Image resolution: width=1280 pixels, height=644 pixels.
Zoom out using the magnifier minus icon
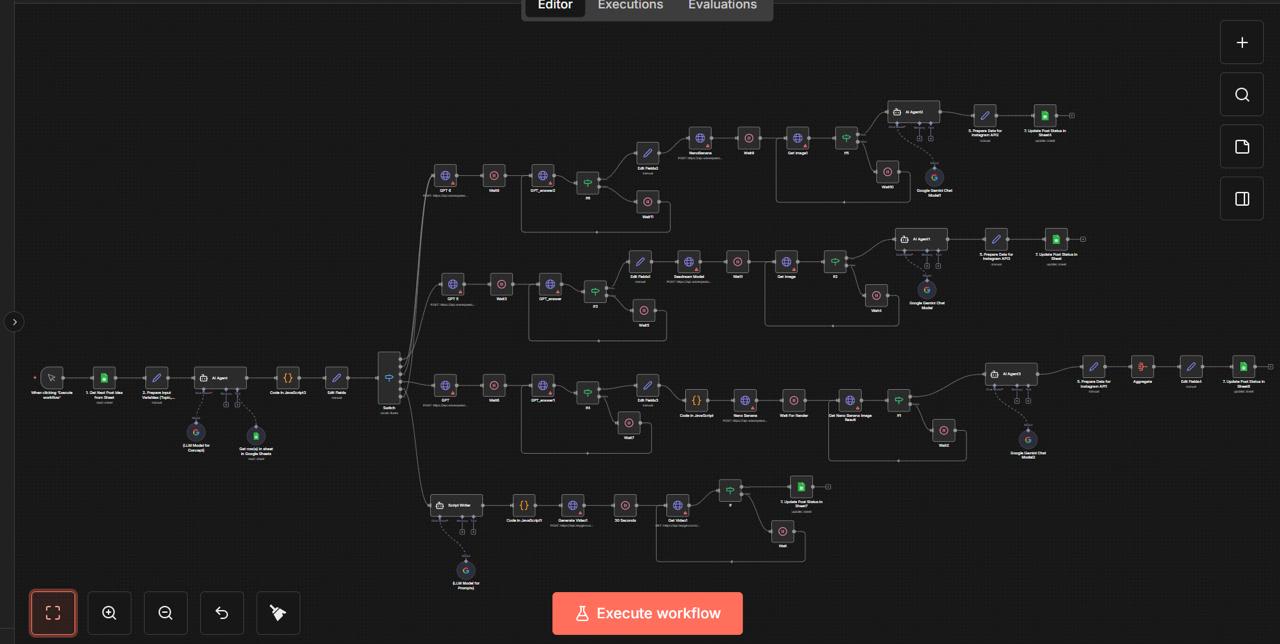point(165,613)
